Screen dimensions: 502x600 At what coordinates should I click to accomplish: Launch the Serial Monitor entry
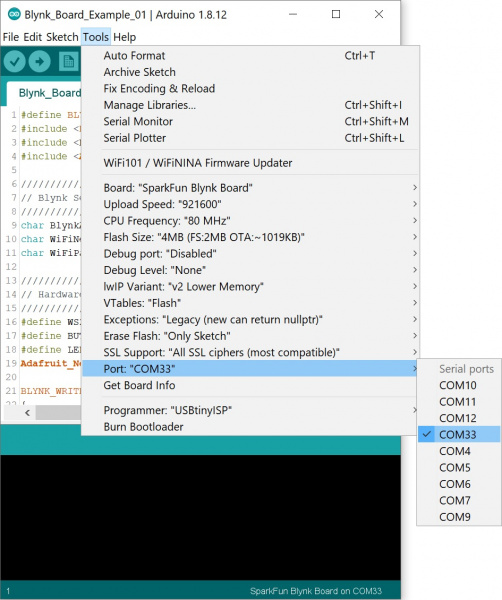point(251,121)
